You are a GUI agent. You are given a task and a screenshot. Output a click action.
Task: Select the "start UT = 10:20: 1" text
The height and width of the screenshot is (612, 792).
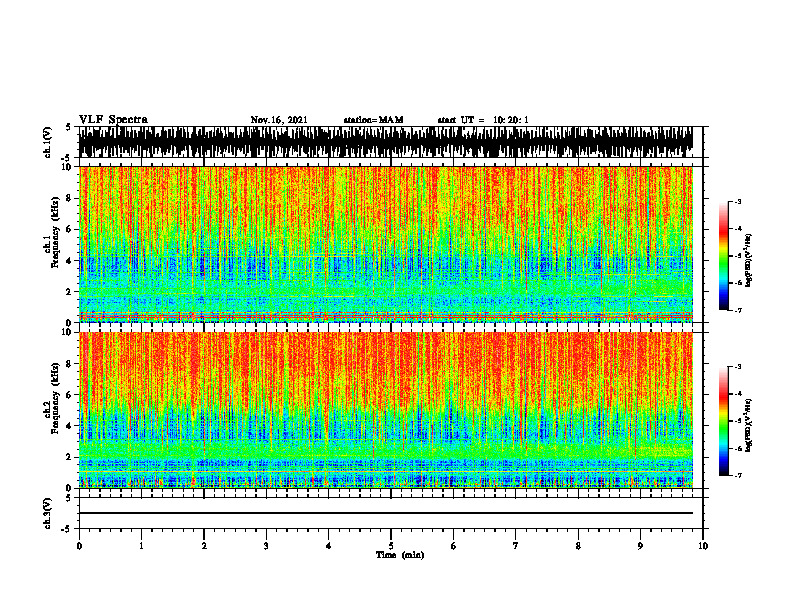pyautogui.click(x=483, y=120)
